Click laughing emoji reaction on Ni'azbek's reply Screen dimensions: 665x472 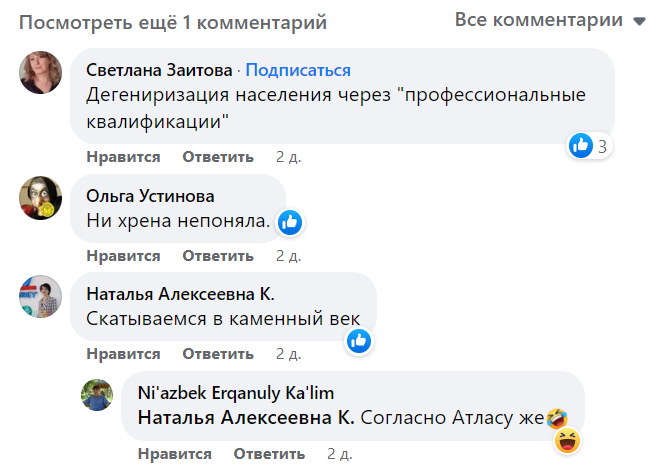(x=566, y=439)
